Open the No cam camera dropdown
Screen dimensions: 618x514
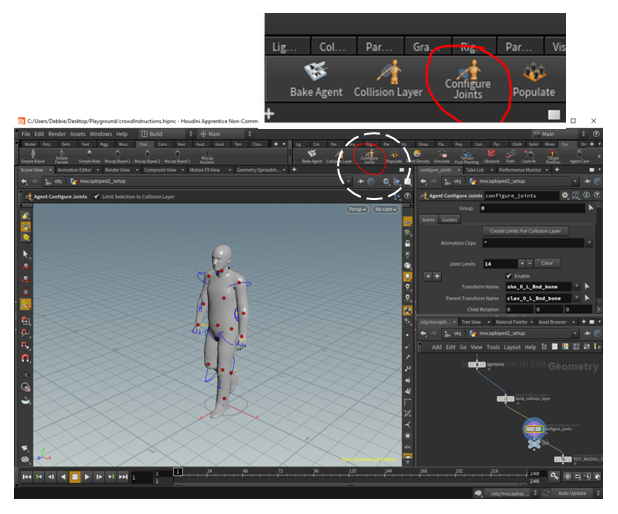(x=385, y=210)
